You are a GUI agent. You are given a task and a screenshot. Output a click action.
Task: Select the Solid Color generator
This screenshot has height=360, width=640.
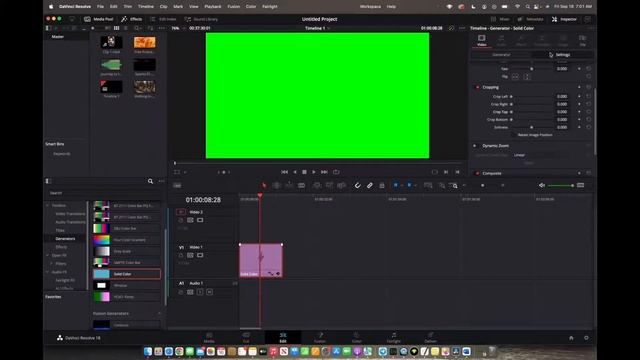pos(127,274)
